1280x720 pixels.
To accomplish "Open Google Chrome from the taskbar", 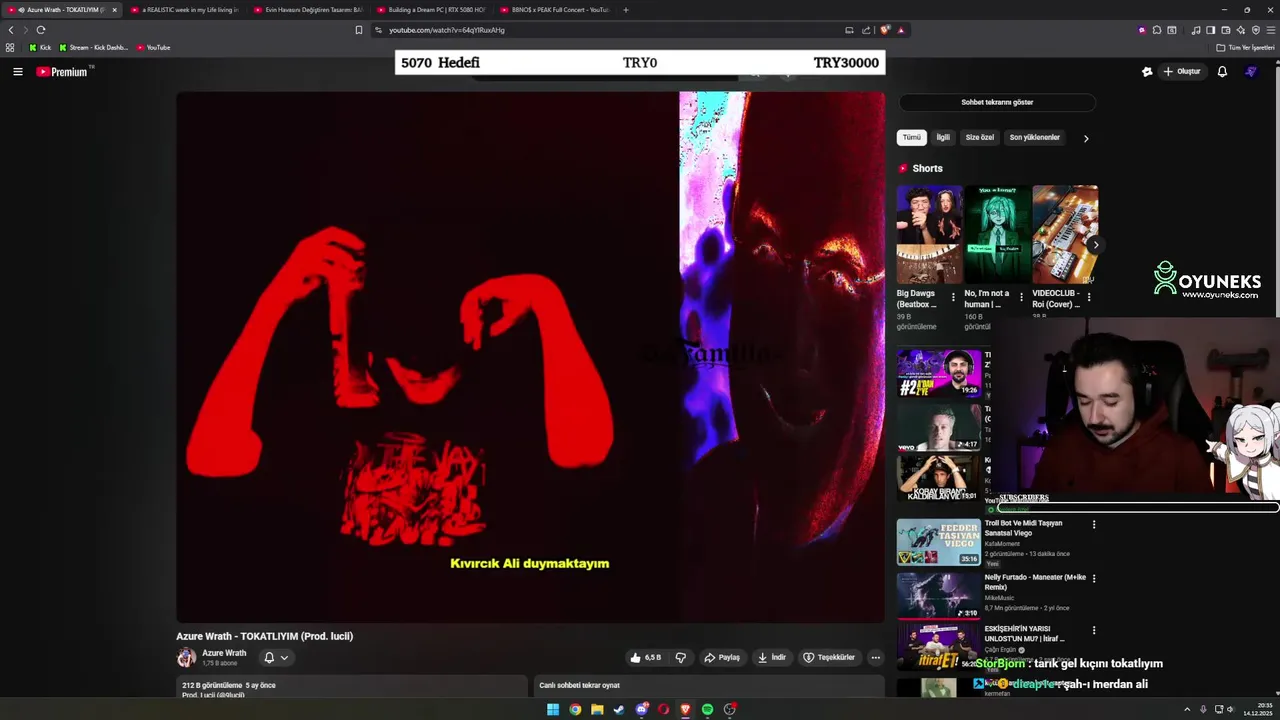I will [575, 709].
